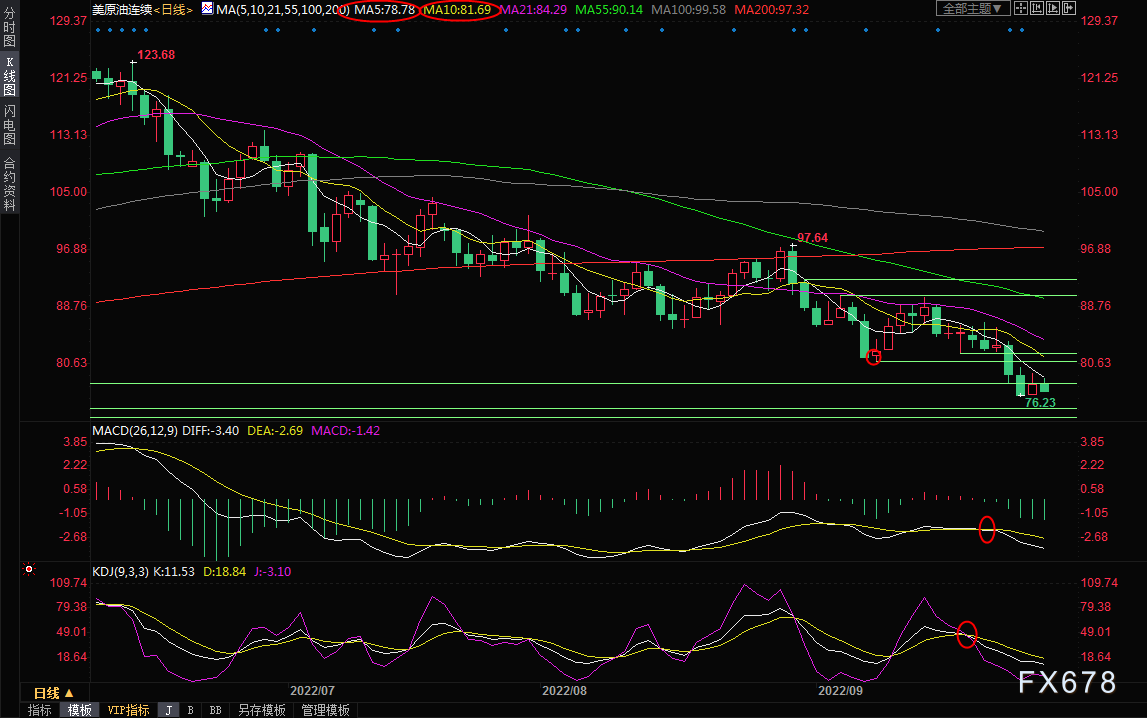This screenshot has height=718, width=1147.
Task: Click the MA200 red line label
Action: [x=772, y=10]
